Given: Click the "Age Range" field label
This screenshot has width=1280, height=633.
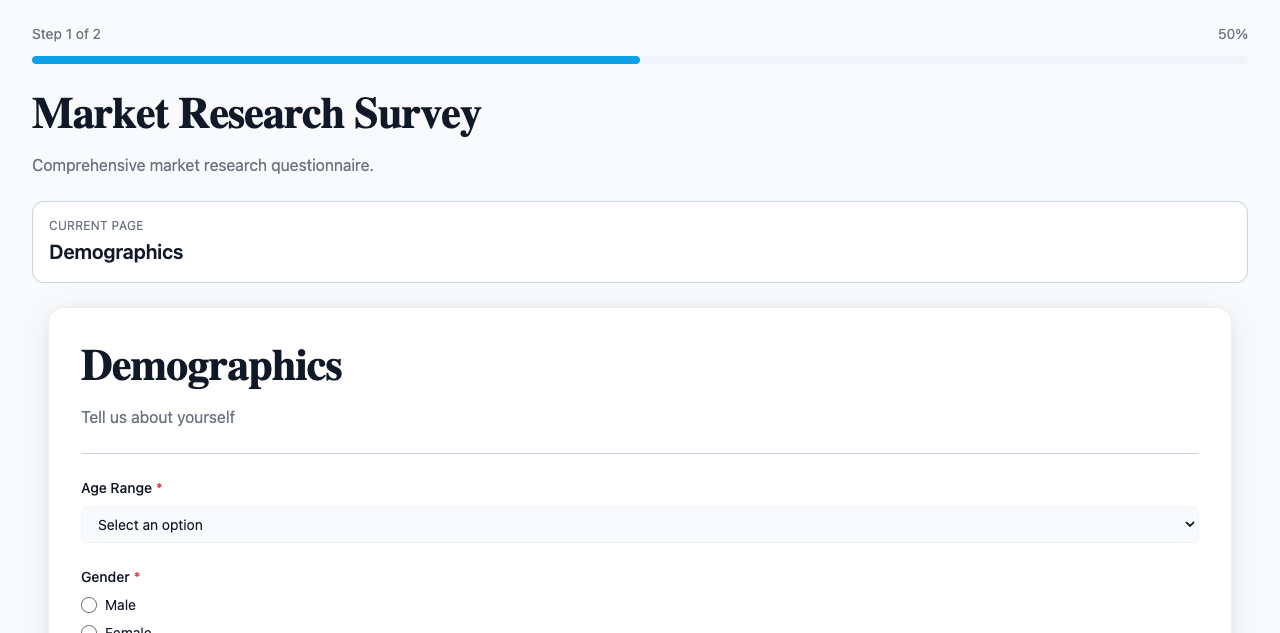Looking at the screenshot, I should [x=115, y=488].
